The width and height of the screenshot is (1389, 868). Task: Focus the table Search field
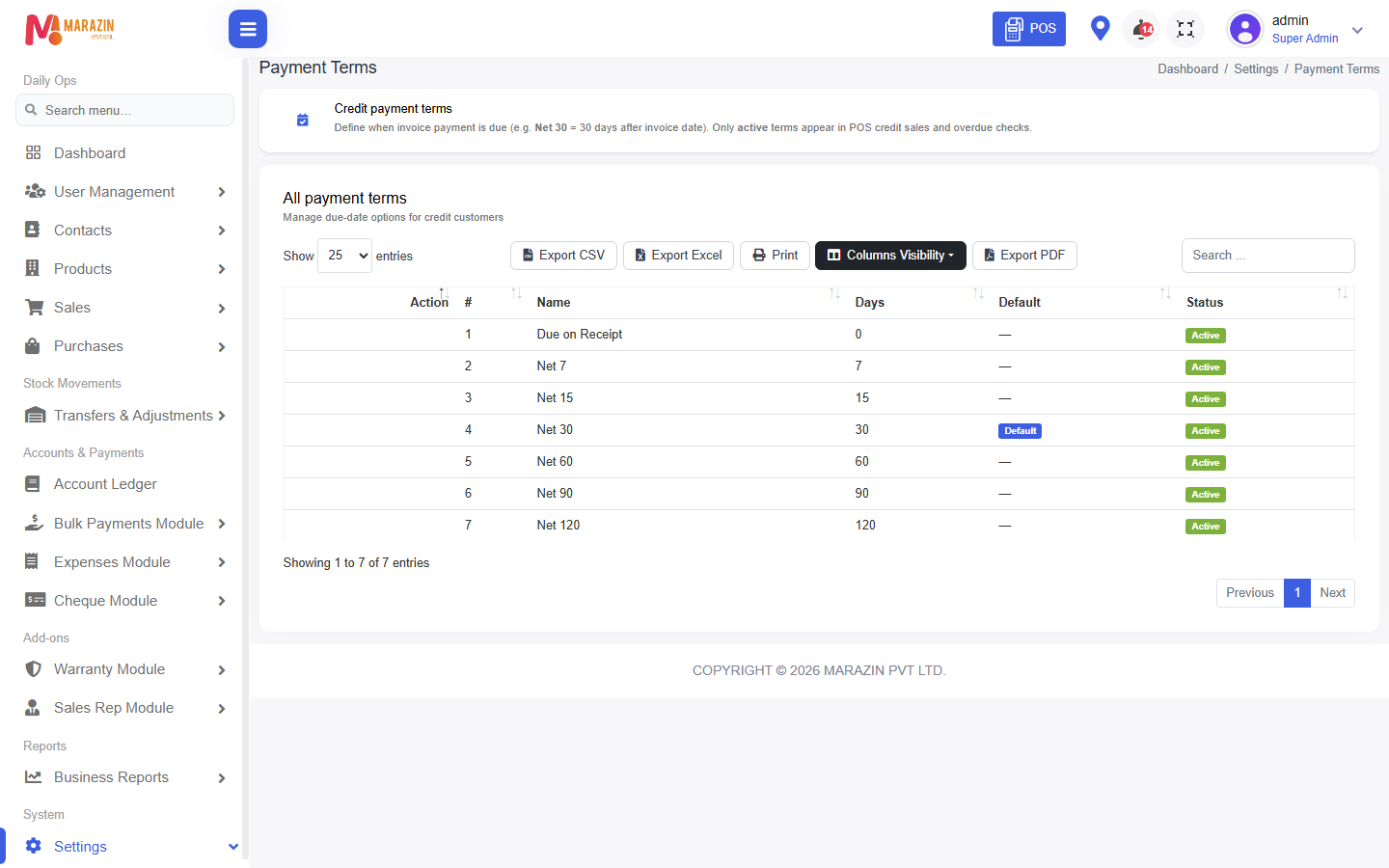pyautogui.click(x=1268, y=256)
